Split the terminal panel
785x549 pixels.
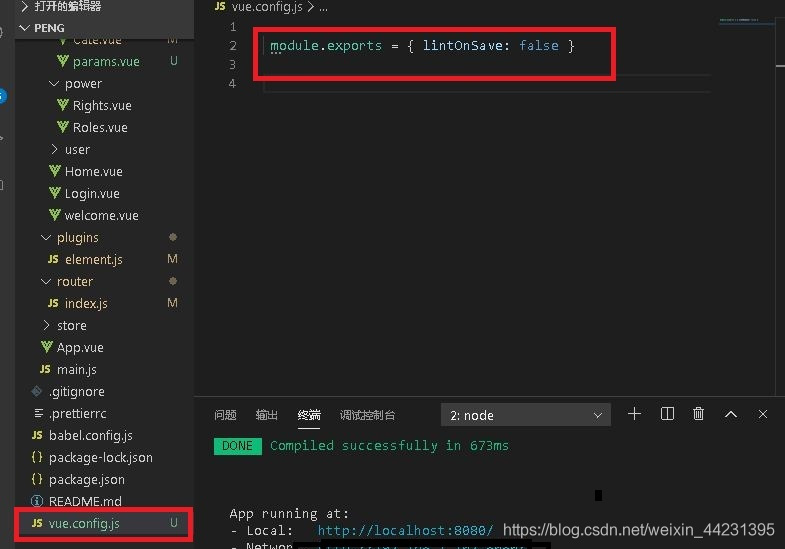(x=667, y=414)
